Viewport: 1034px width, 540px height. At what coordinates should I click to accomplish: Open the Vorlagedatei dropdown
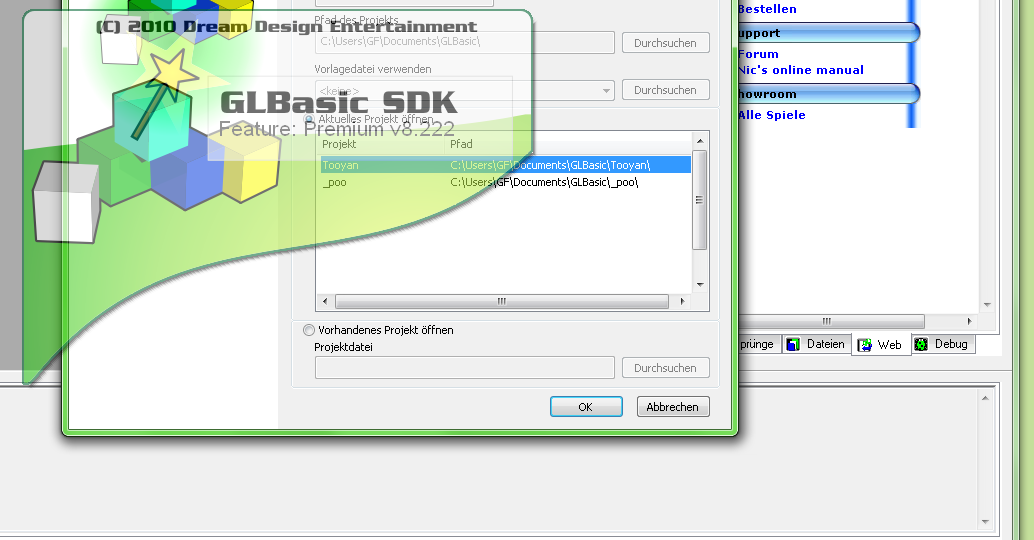[606, 90]
